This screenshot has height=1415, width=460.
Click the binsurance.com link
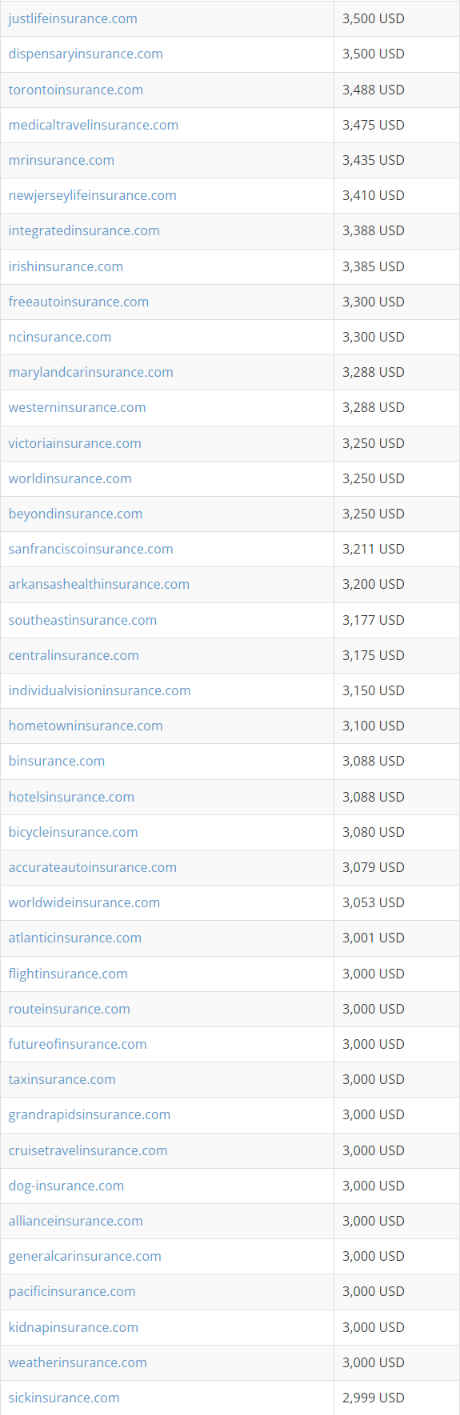click(x=57, y=761)
